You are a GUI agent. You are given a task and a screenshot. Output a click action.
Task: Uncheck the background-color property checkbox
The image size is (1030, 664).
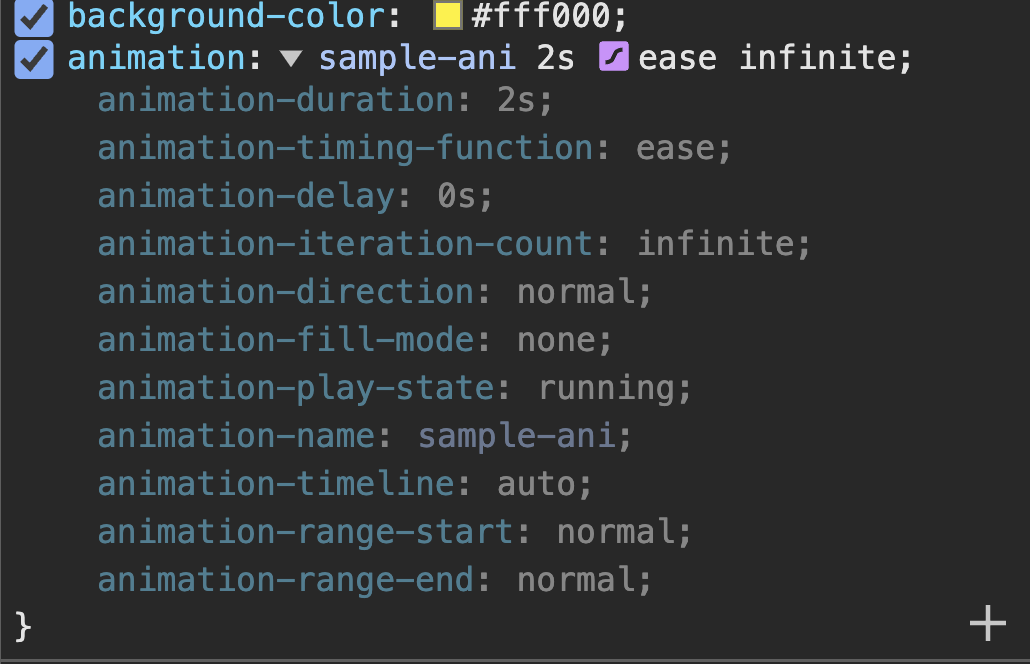pyautogui.click(x=34, y=17)
